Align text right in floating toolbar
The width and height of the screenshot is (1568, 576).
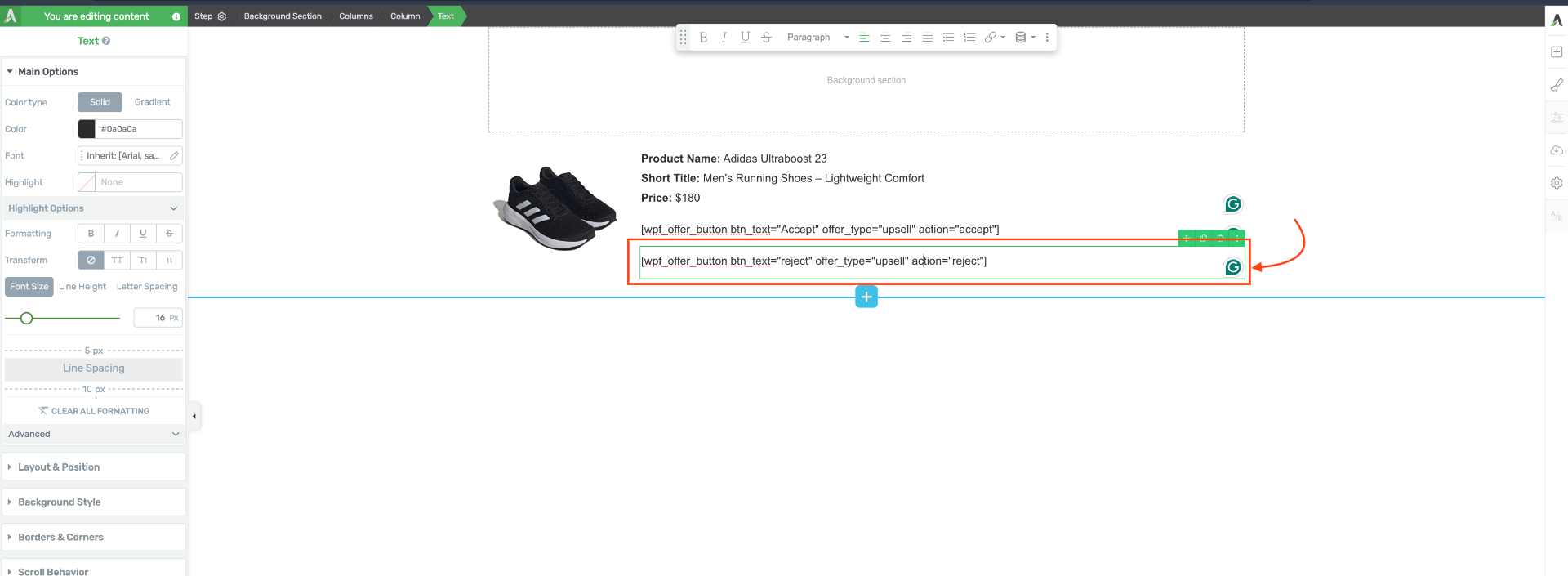click(x=906, y=38)
